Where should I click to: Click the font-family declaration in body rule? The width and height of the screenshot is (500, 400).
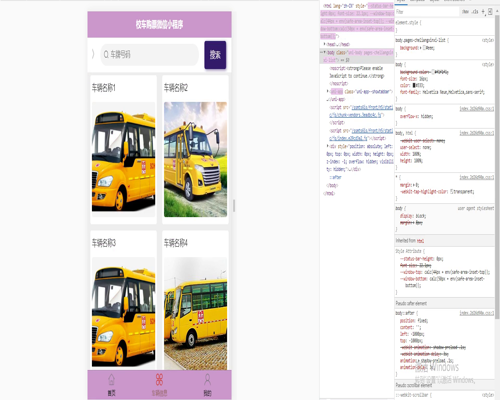pos(442,92)
